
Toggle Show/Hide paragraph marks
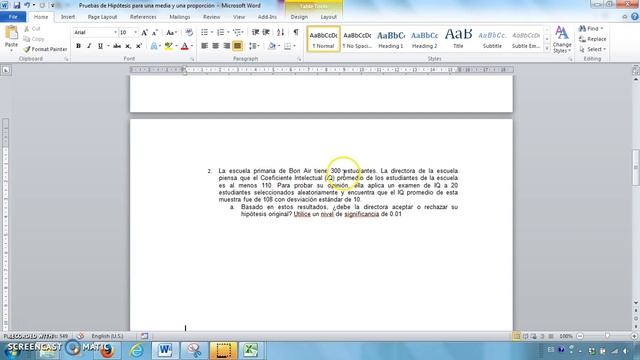pyautogui.click(x=296, y=32)
